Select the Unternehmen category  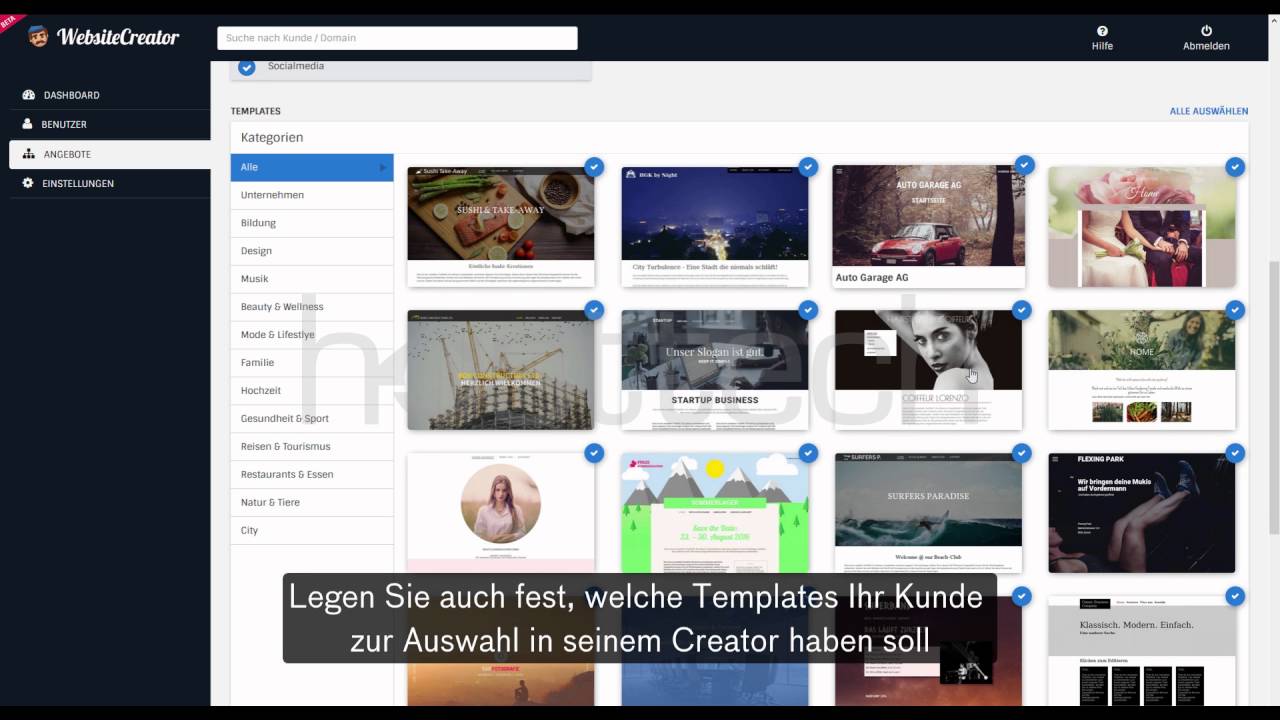click(x=272, y=195)
